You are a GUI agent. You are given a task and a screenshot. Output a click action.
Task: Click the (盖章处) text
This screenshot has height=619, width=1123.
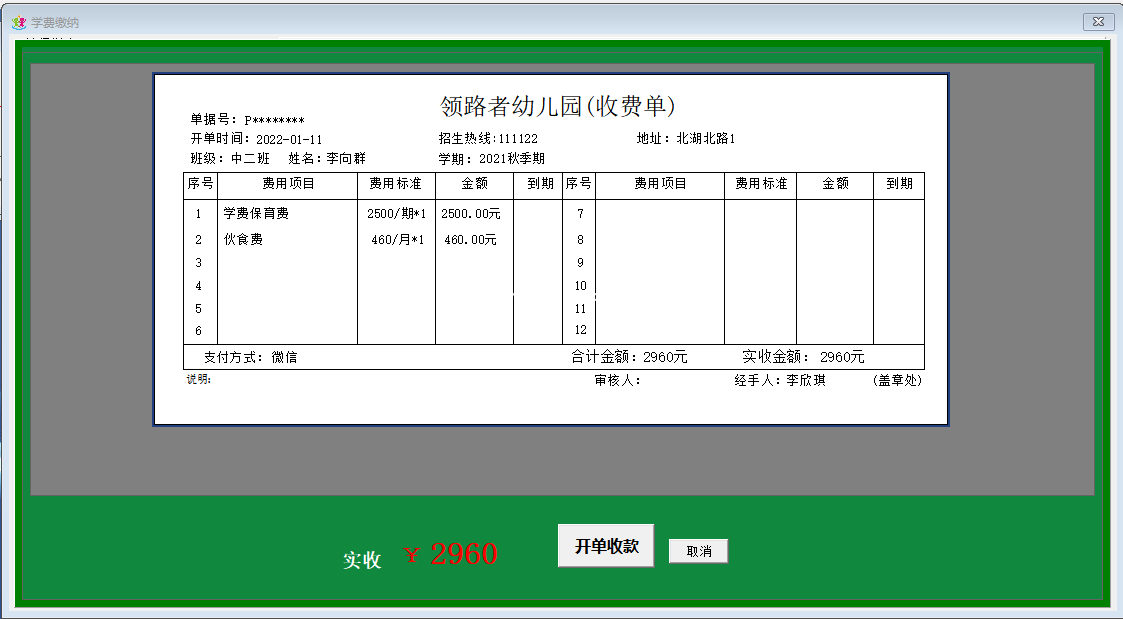[897, 380]
